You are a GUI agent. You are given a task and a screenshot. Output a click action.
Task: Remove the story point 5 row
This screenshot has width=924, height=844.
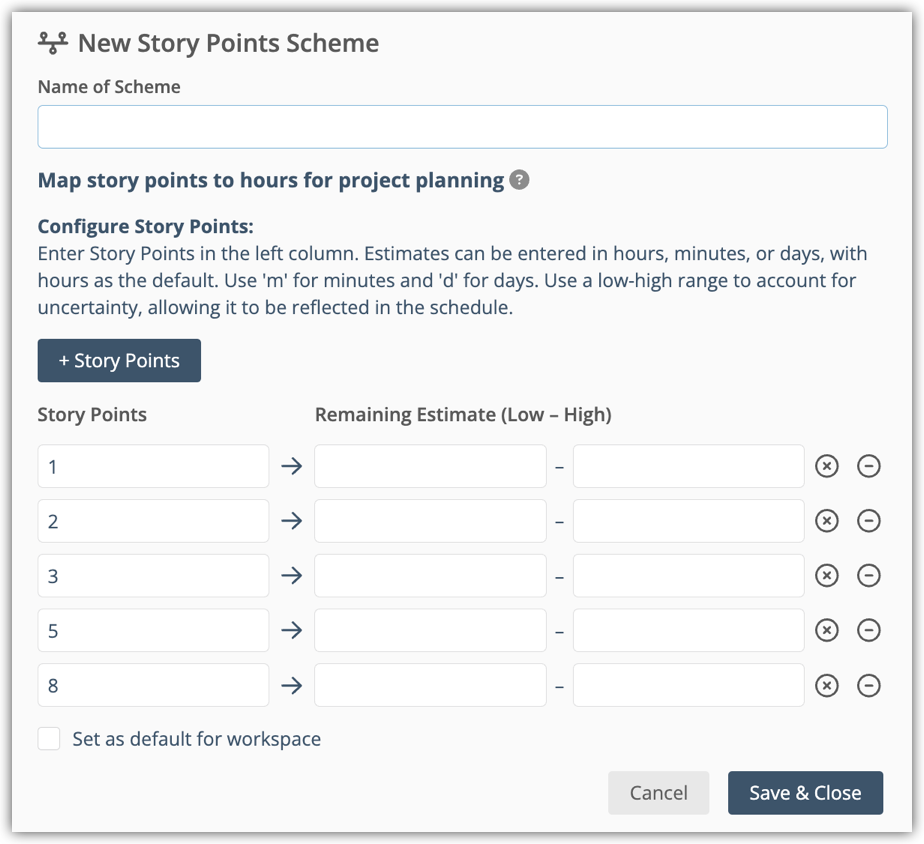tap(869, 630)
